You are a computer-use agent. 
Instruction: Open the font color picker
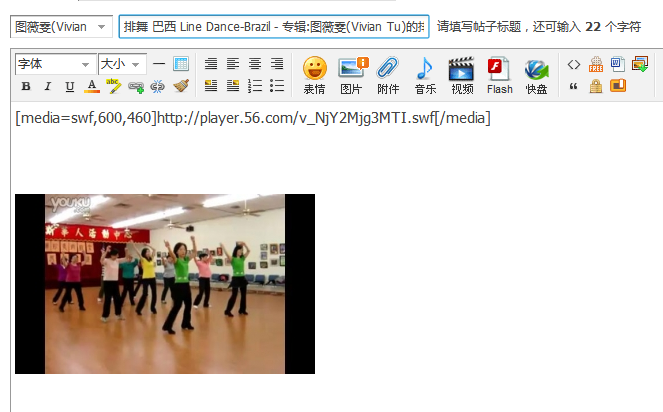92,86
